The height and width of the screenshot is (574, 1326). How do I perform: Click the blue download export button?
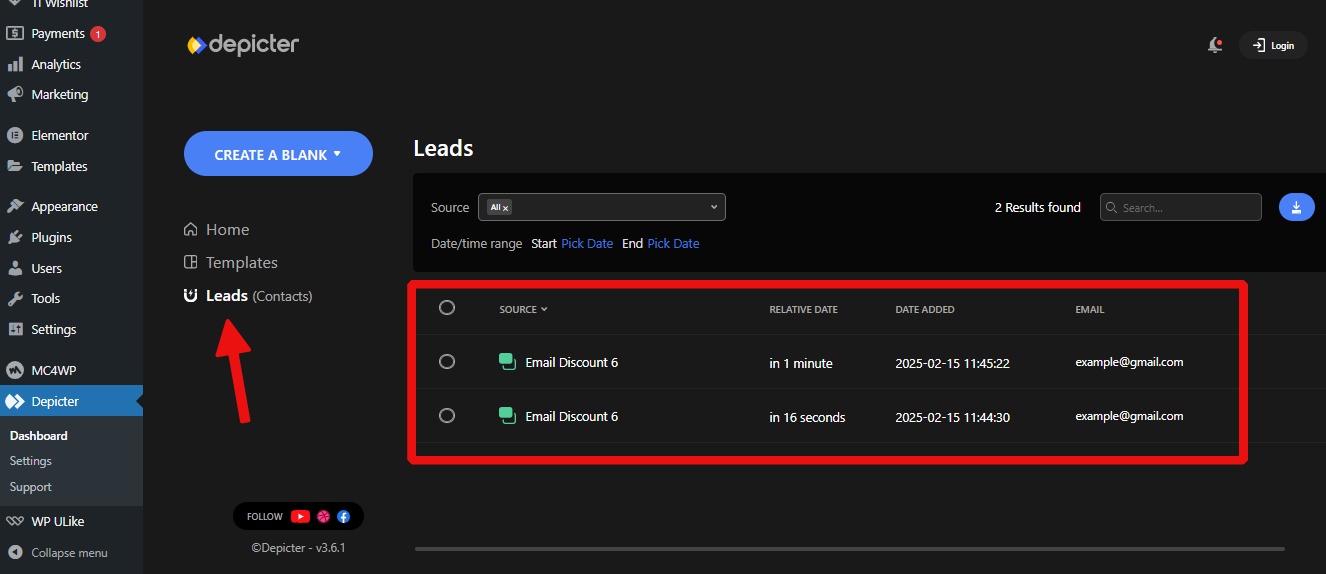1296,207
